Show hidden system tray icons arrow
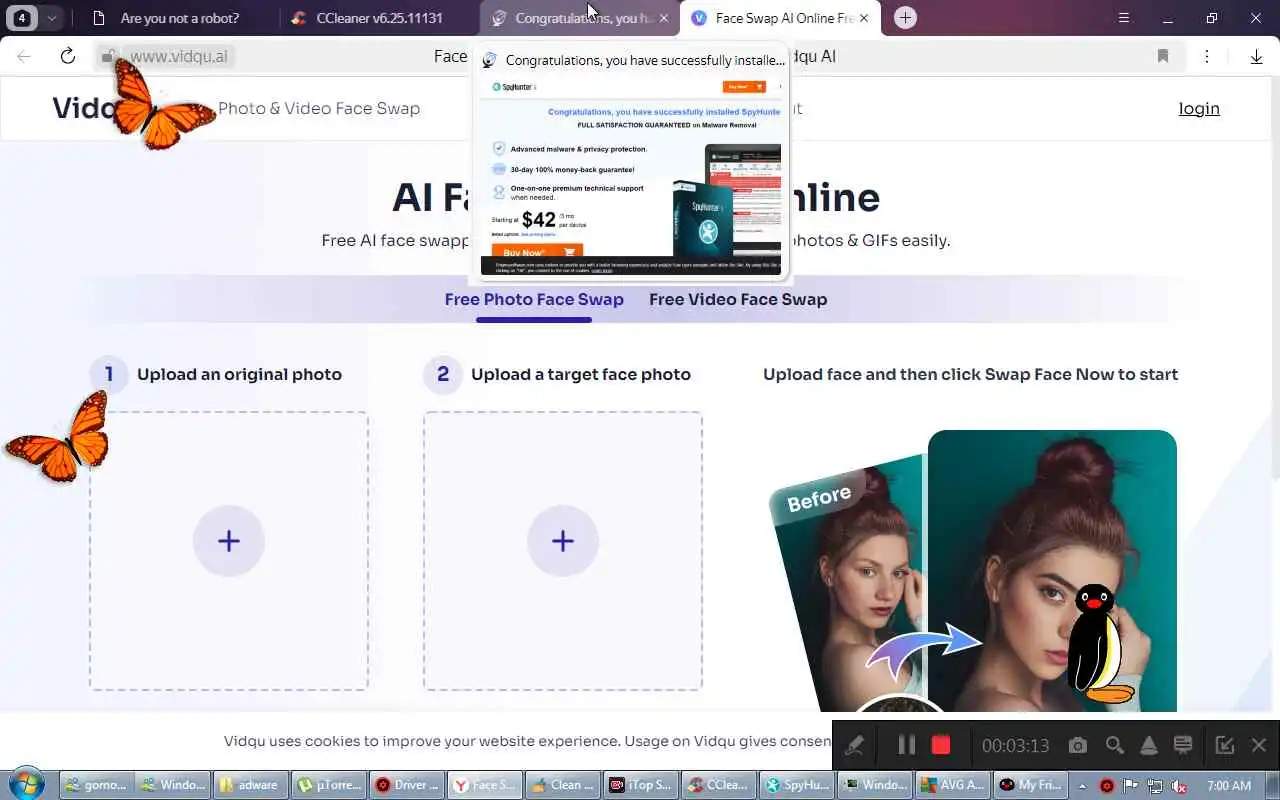This screenshot has width=1280, height=800. tap(1082, 785)
